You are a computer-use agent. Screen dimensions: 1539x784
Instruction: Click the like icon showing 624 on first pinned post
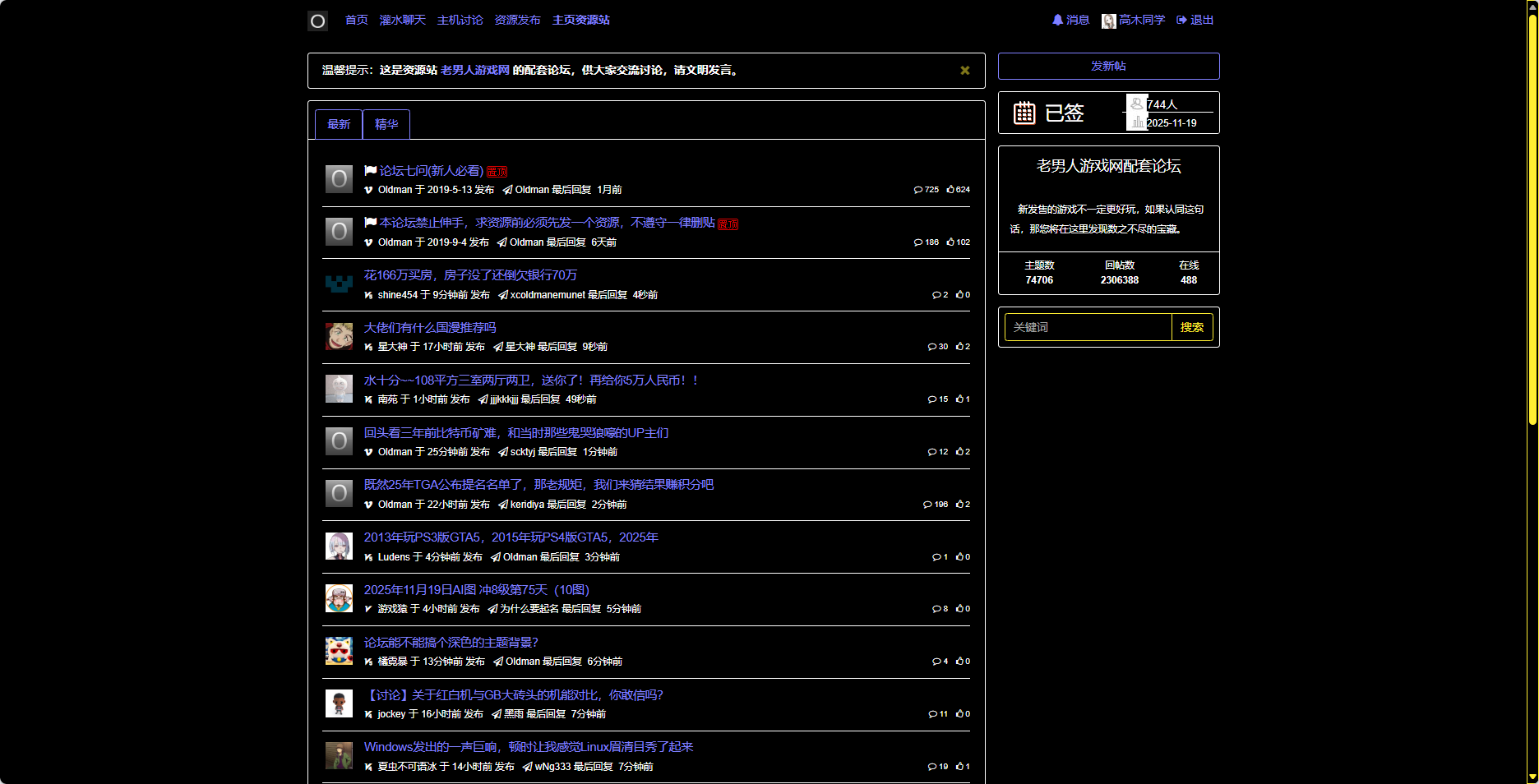pyautogui.click(x=950, y=189)
